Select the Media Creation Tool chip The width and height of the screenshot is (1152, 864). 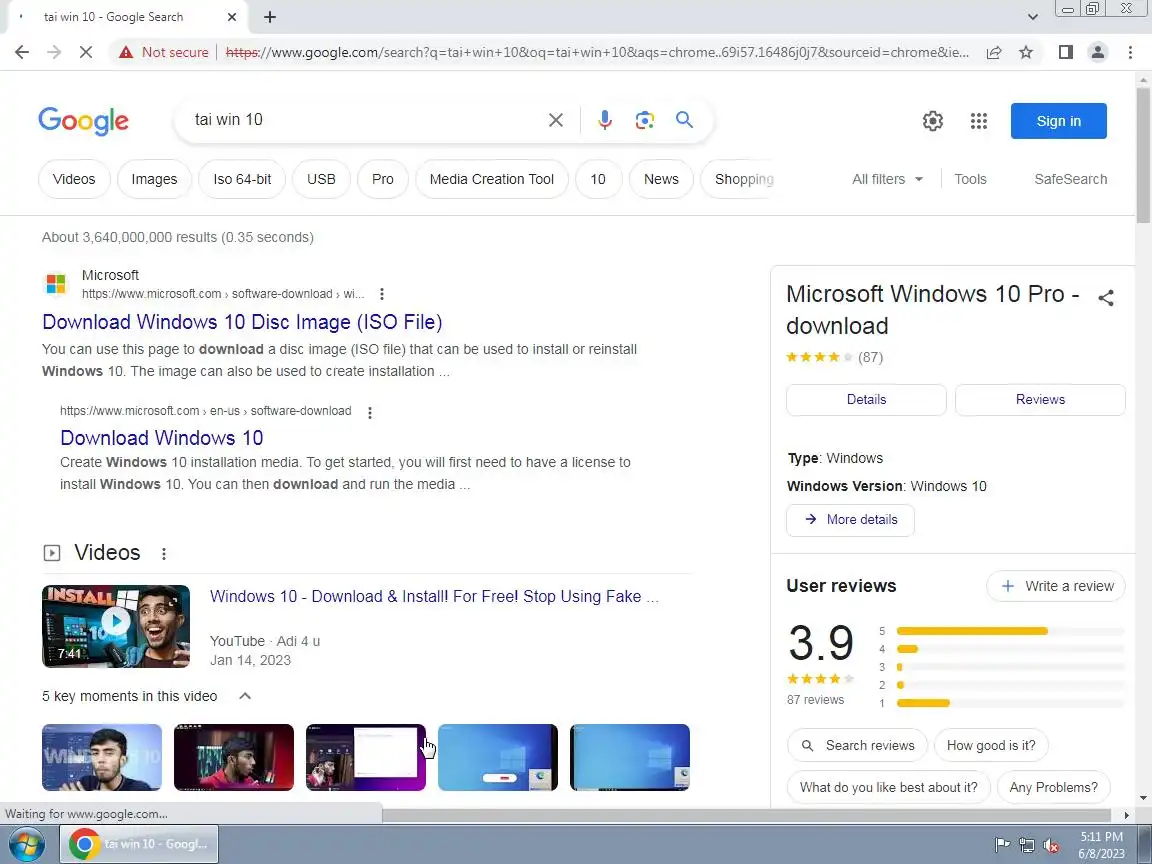pyautogui.click(x=492, y=179)
